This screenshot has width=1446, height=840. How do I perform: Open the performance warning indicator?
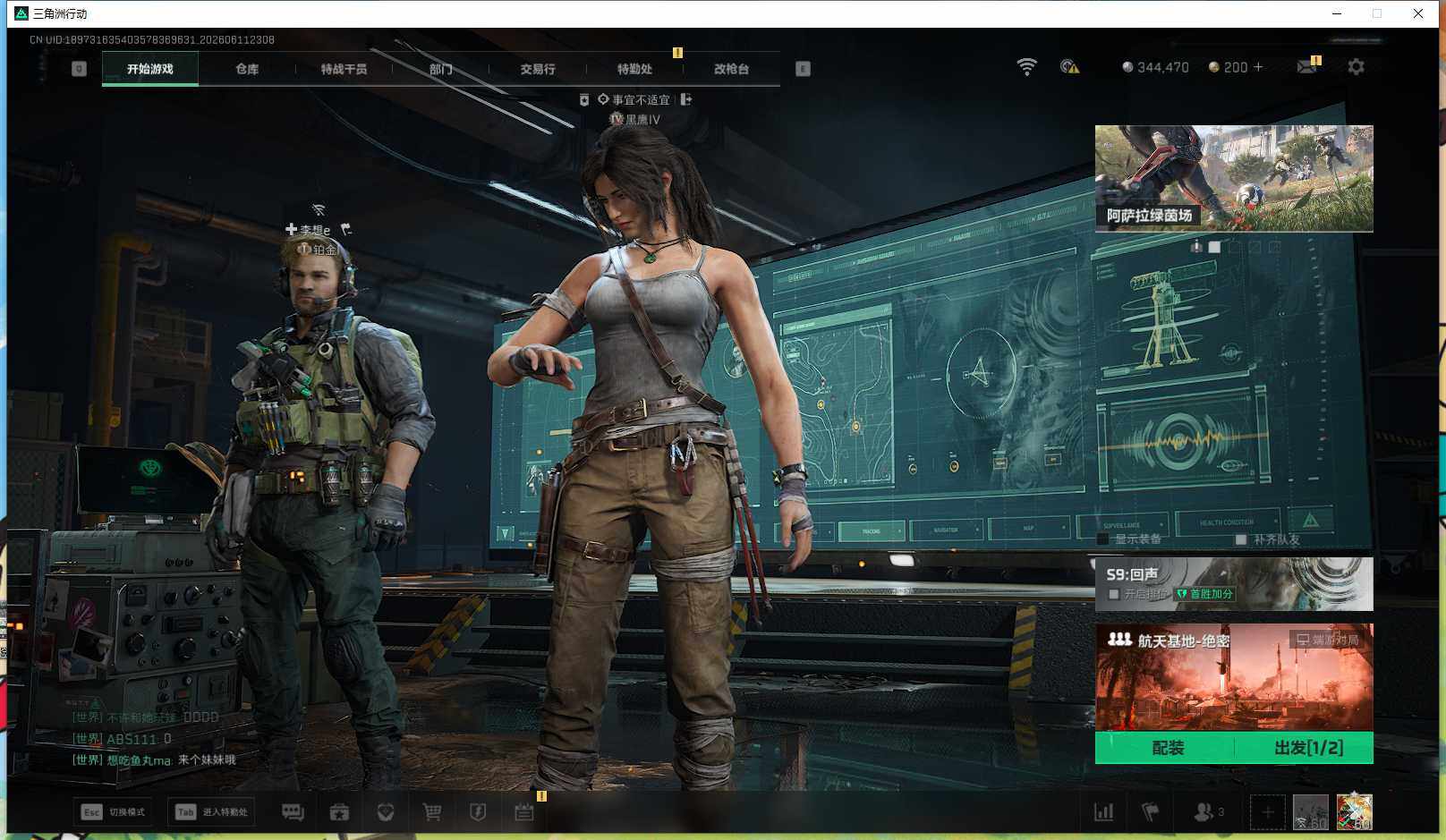click(1069, 67)
